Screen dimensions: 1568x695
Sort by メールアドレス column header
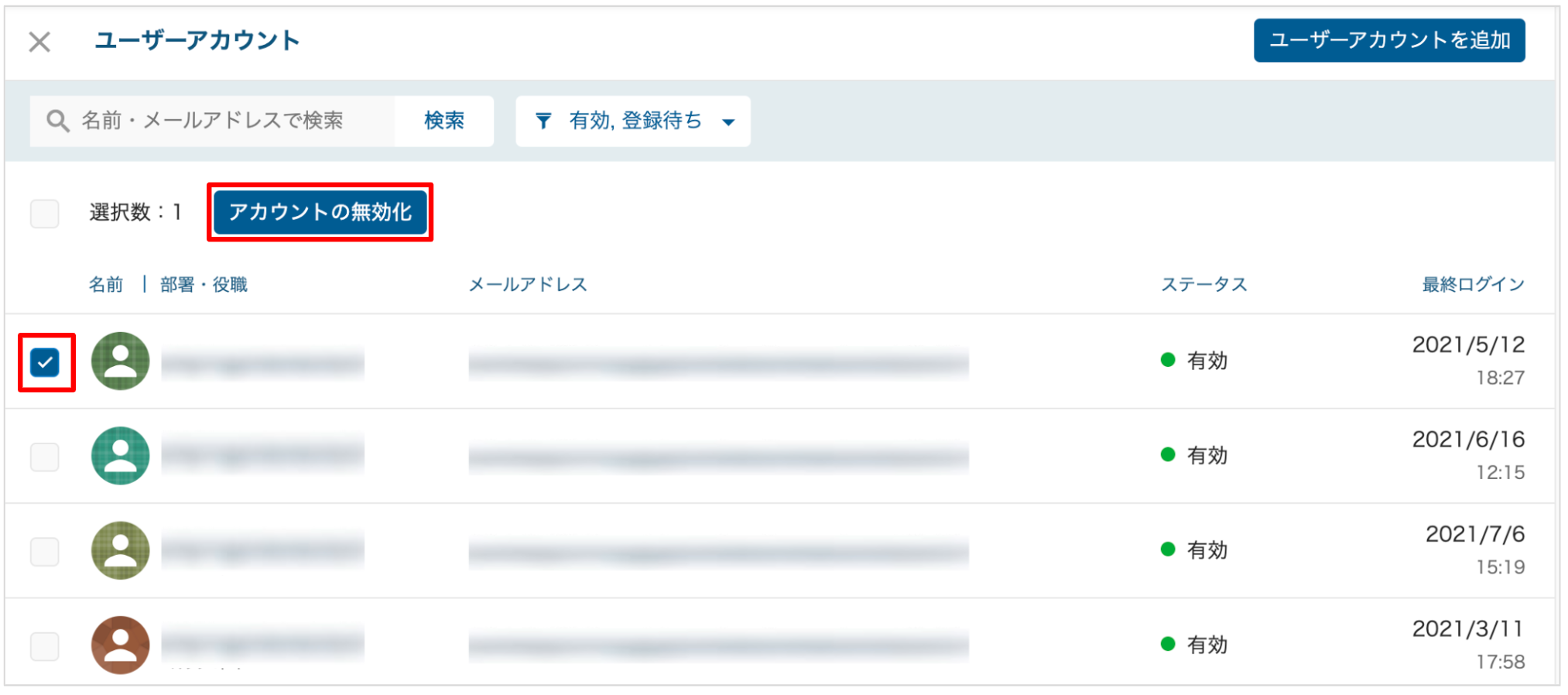[528, 284]
